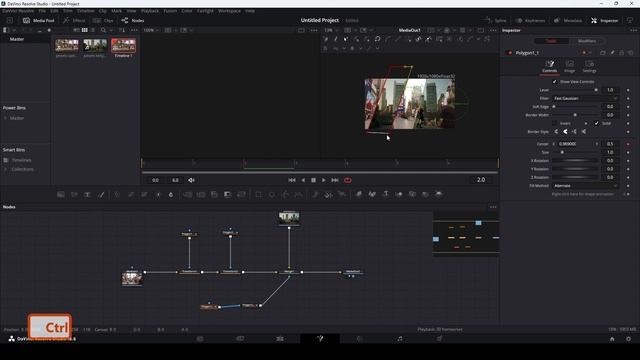
Task: Stop playback
Action: coord(313,180)
